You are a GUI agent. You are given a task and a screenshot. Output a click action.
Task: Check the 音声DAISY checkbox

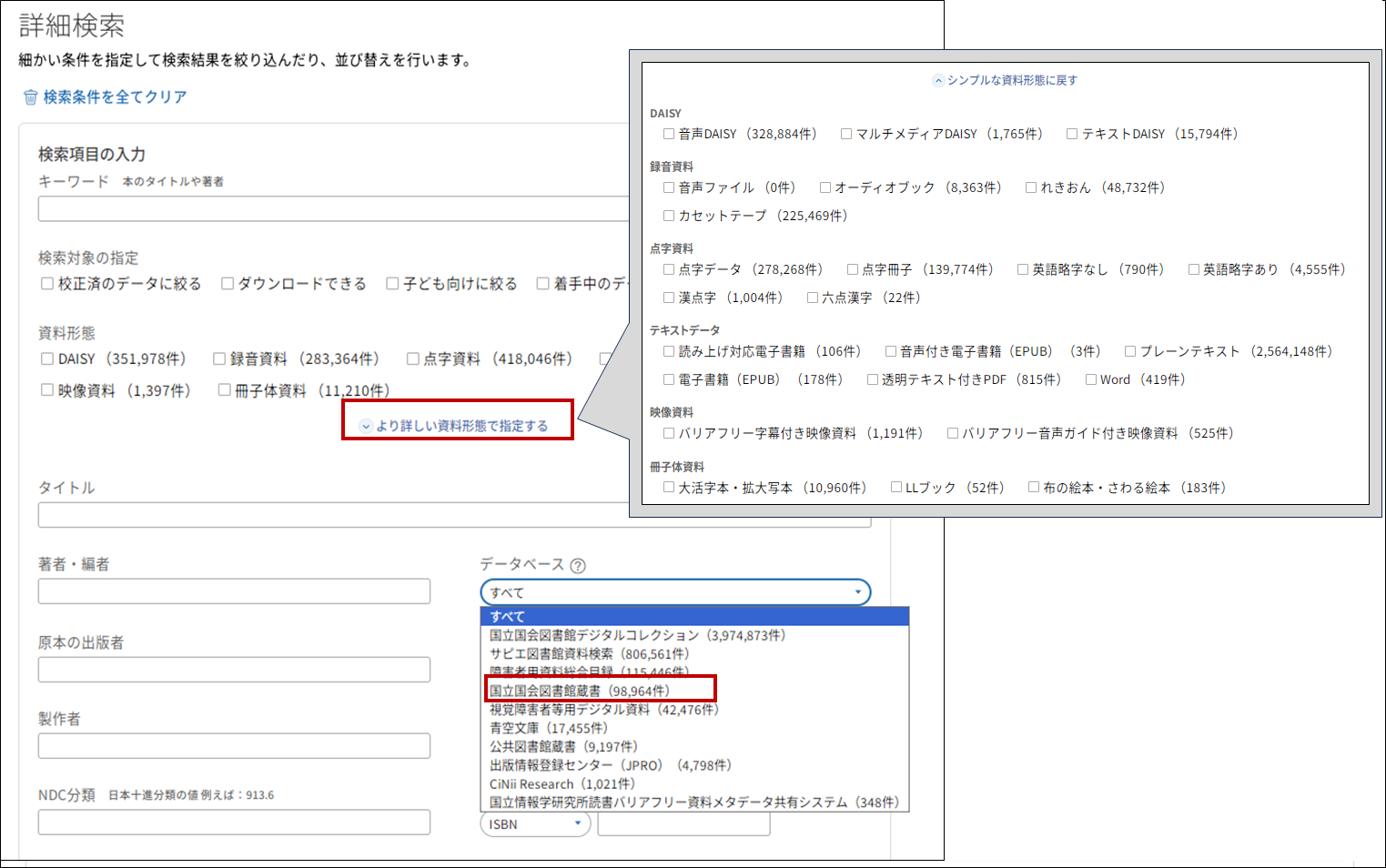click(669, 134)
